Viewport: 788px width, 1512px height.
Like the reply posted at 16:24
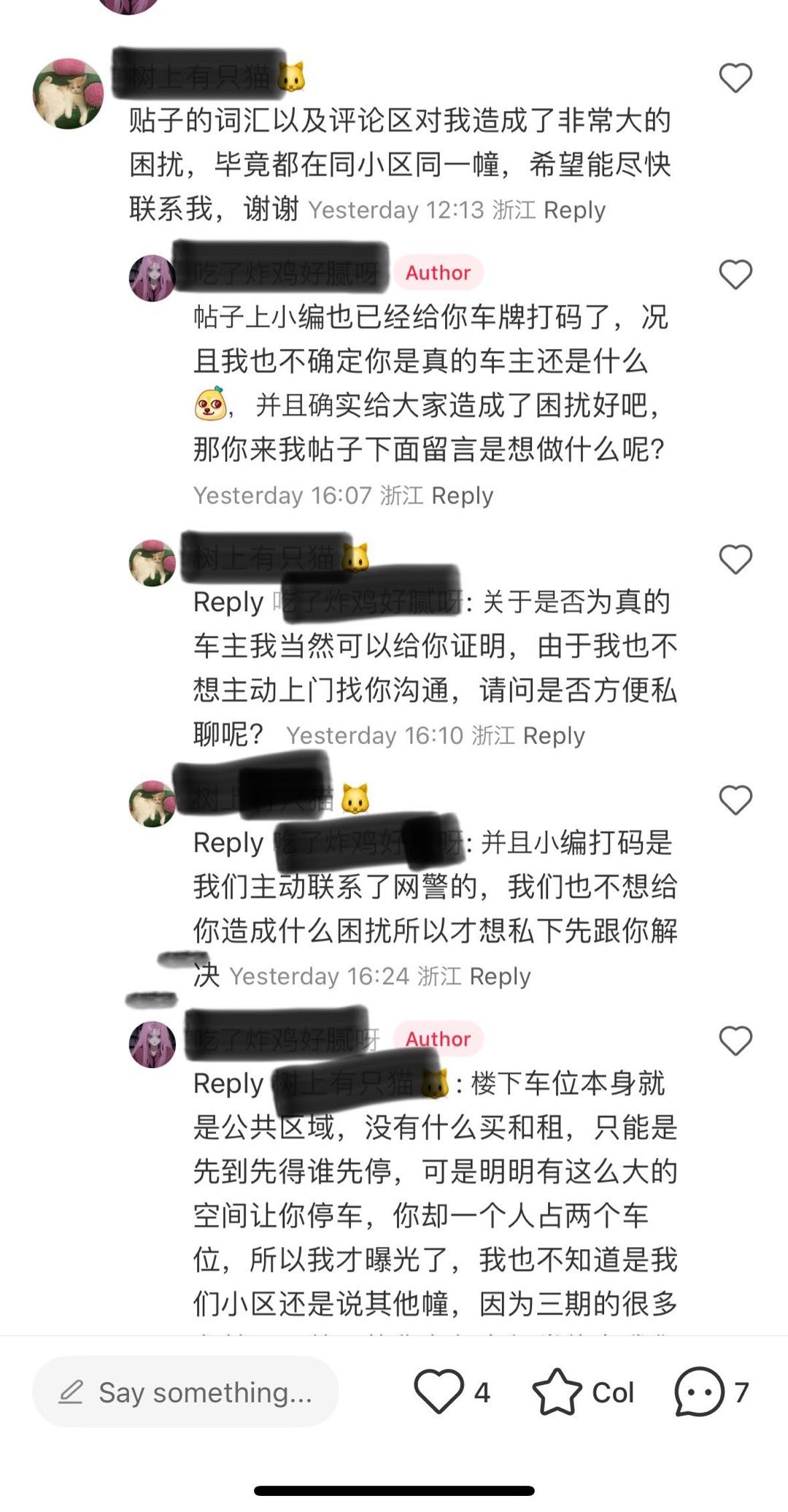click(735, 800)
